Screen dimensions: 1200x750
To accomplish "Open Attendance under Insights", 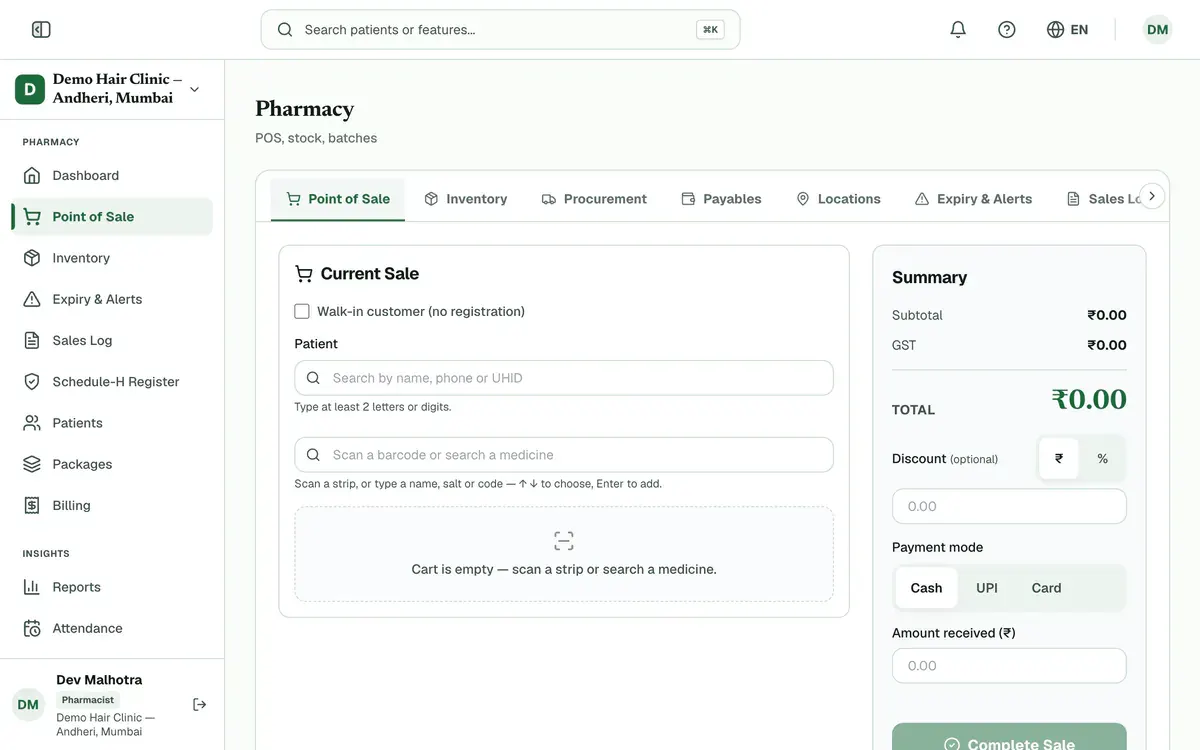I will [112, 629].
